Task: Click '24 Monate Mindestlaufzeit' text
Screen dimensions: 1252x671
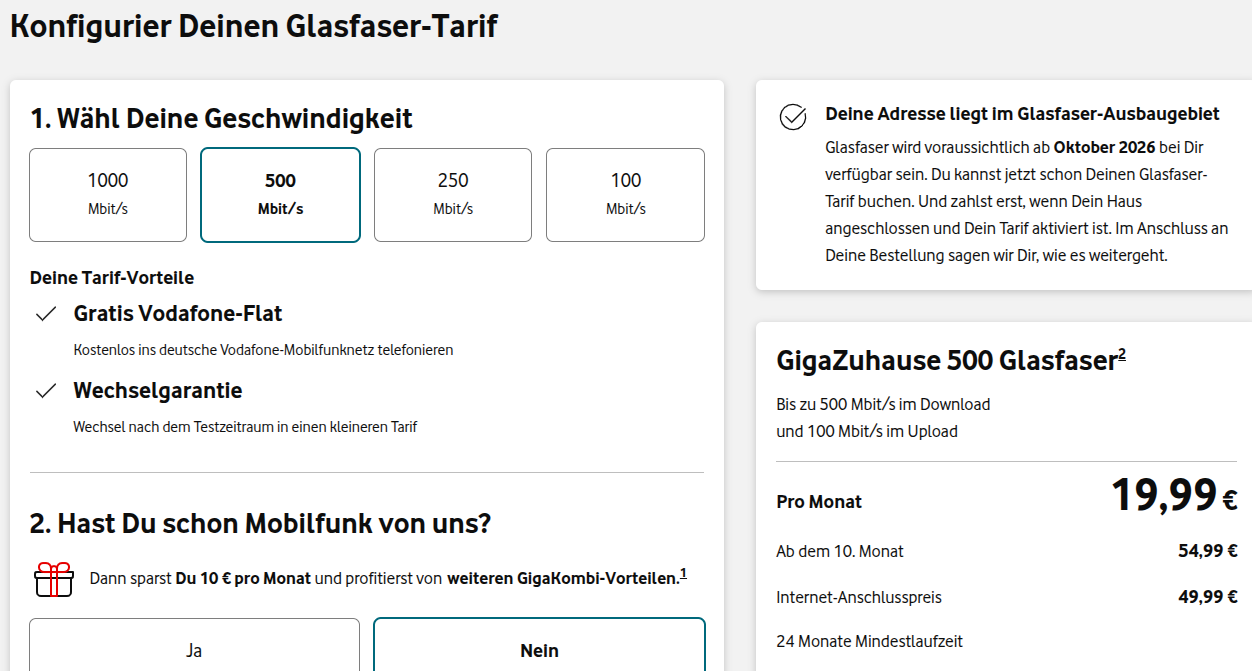Action: coord(870,641)
